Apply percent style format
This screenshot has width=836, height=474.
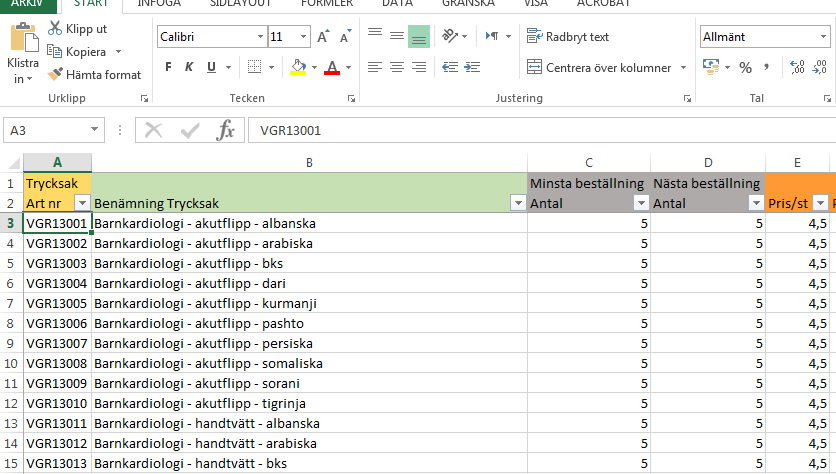click(x=745, y=67)
